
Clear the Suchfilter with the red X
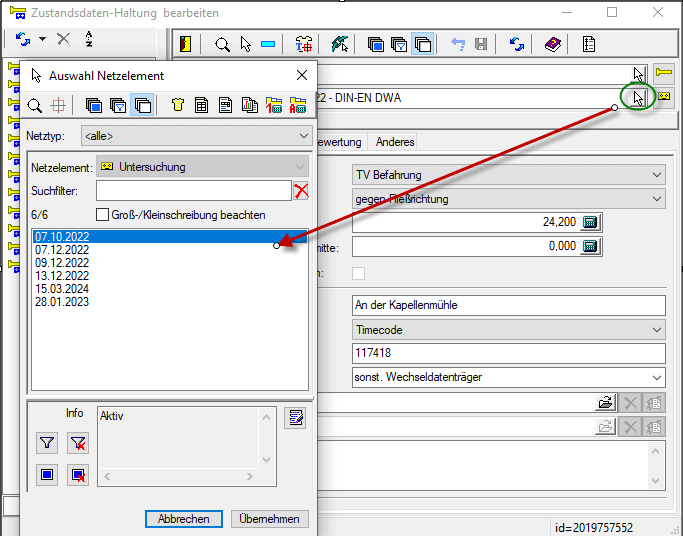coord(301,190)
